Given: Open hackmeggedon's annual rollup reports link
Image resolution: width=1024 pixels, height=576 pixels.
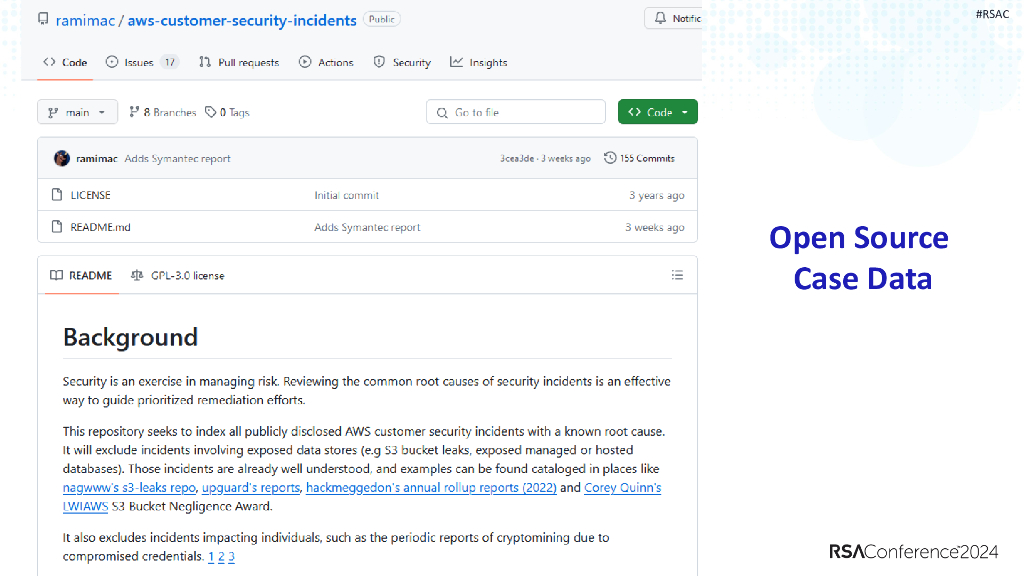Looking at the screenshot, I should (x=431, y=488).
